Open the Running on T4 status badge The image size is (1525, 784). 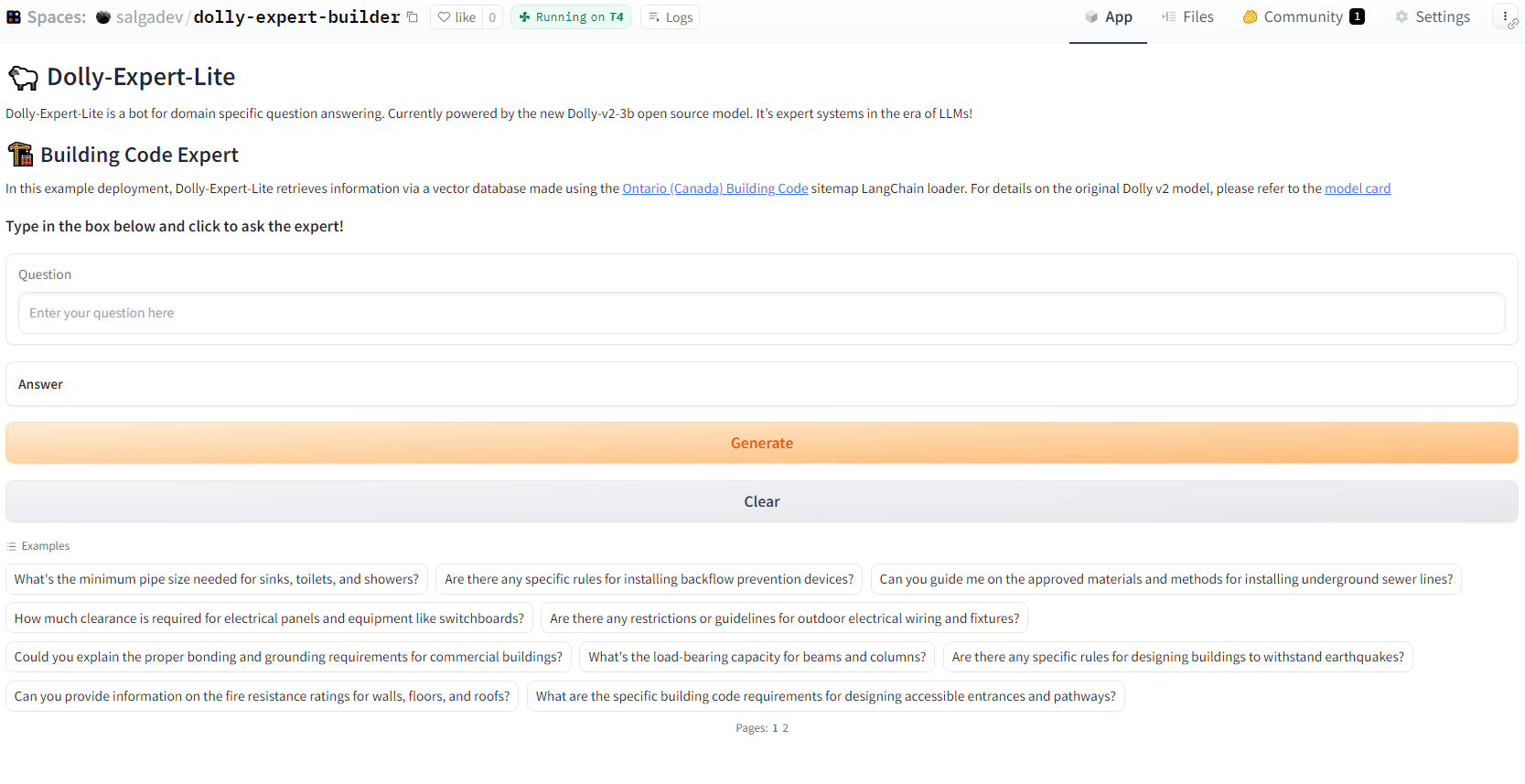pos(571,17)
